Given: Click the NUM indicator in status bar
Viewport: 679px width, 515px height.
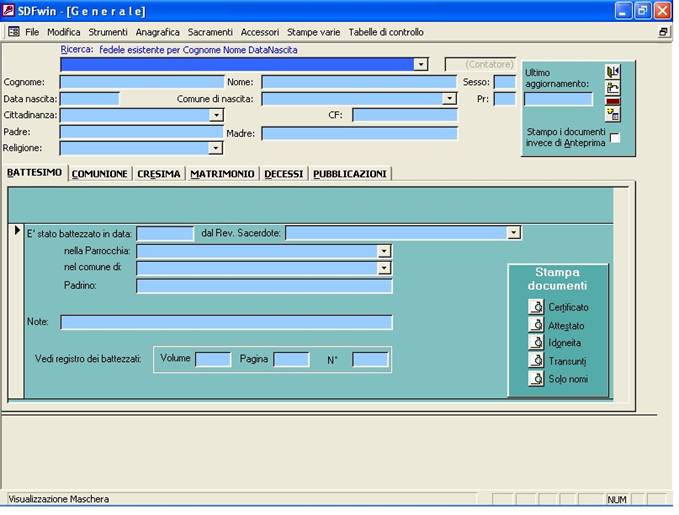Looking at the screenshot, I should click(x=617, y=499).
